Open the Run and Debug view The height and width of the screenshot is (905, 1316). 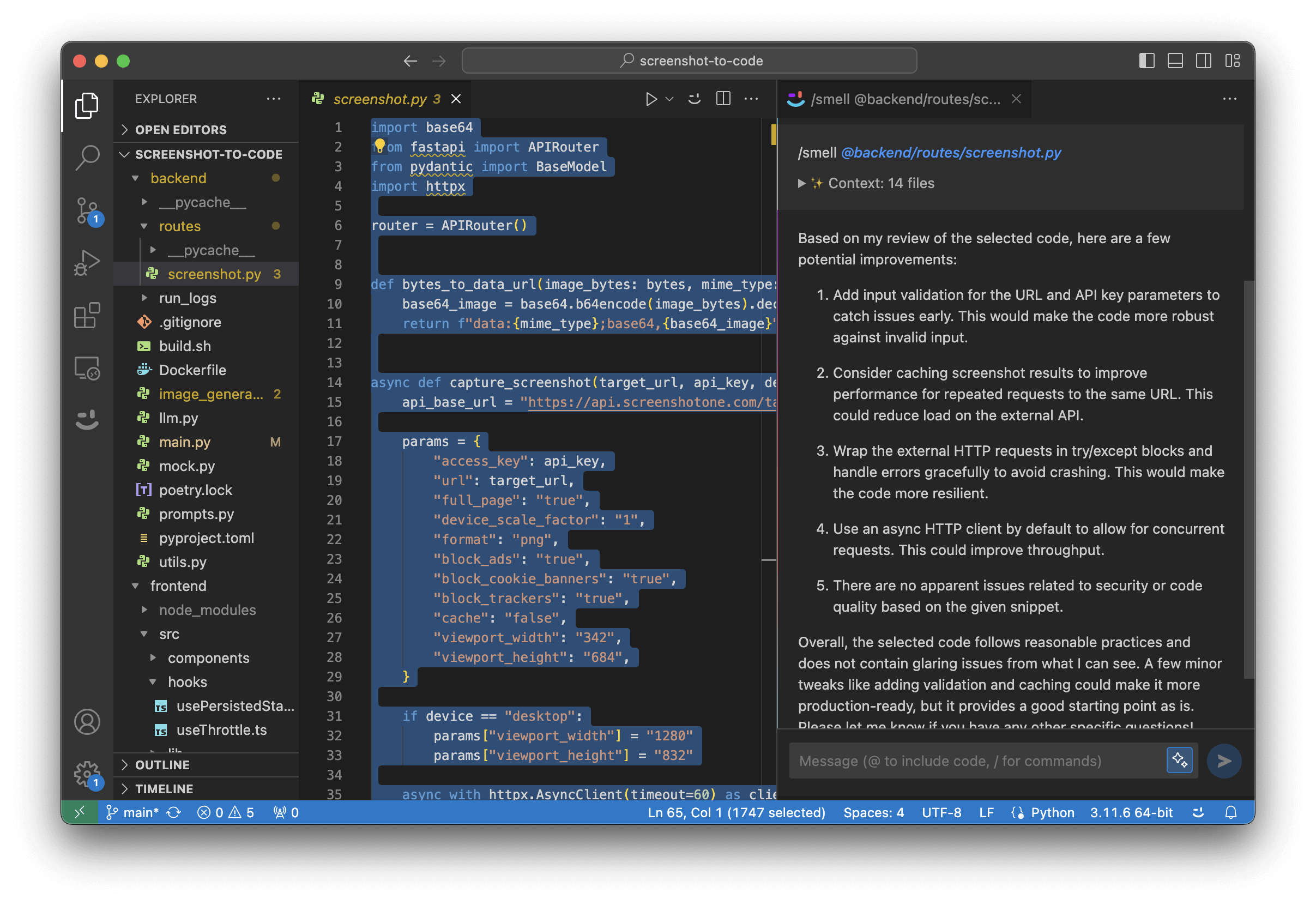(x=87, y=263)
